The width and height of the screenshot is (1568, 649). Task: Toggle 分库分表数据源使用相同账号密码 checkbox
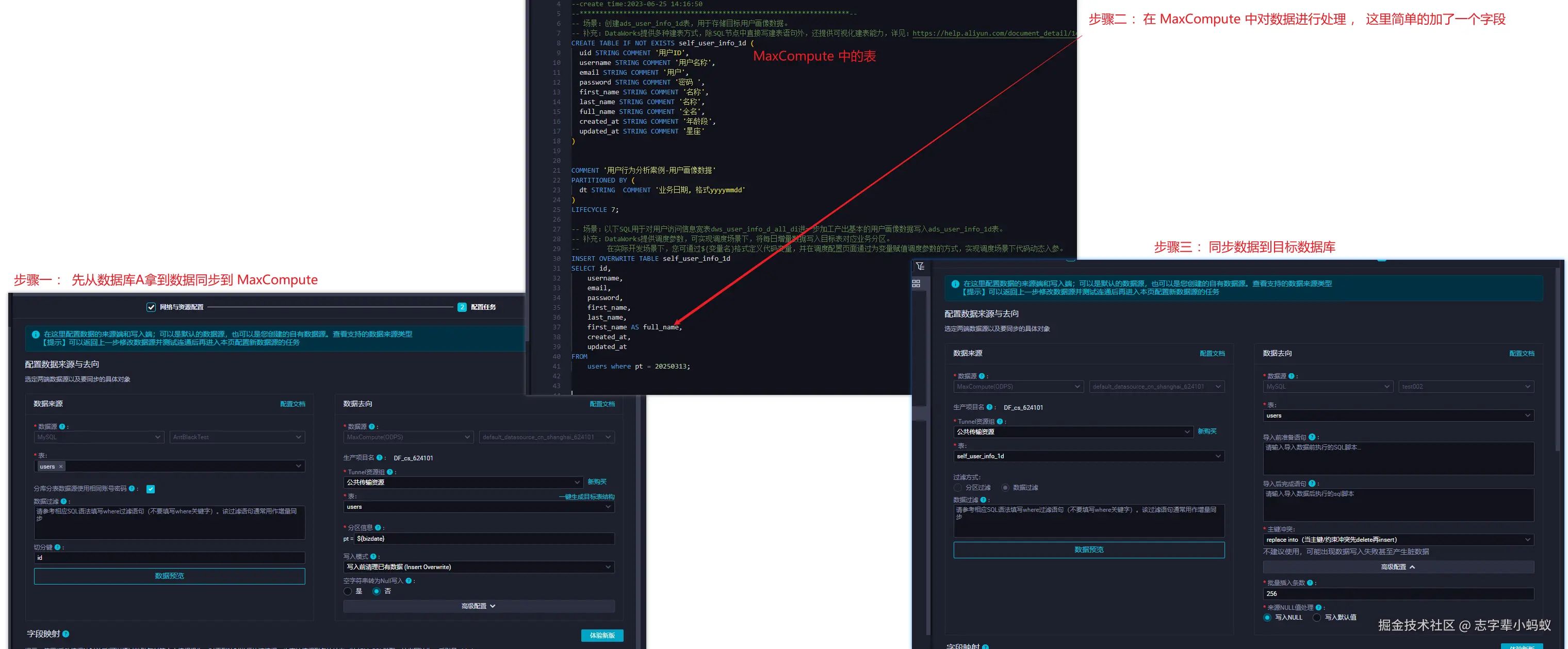(150, 489)
